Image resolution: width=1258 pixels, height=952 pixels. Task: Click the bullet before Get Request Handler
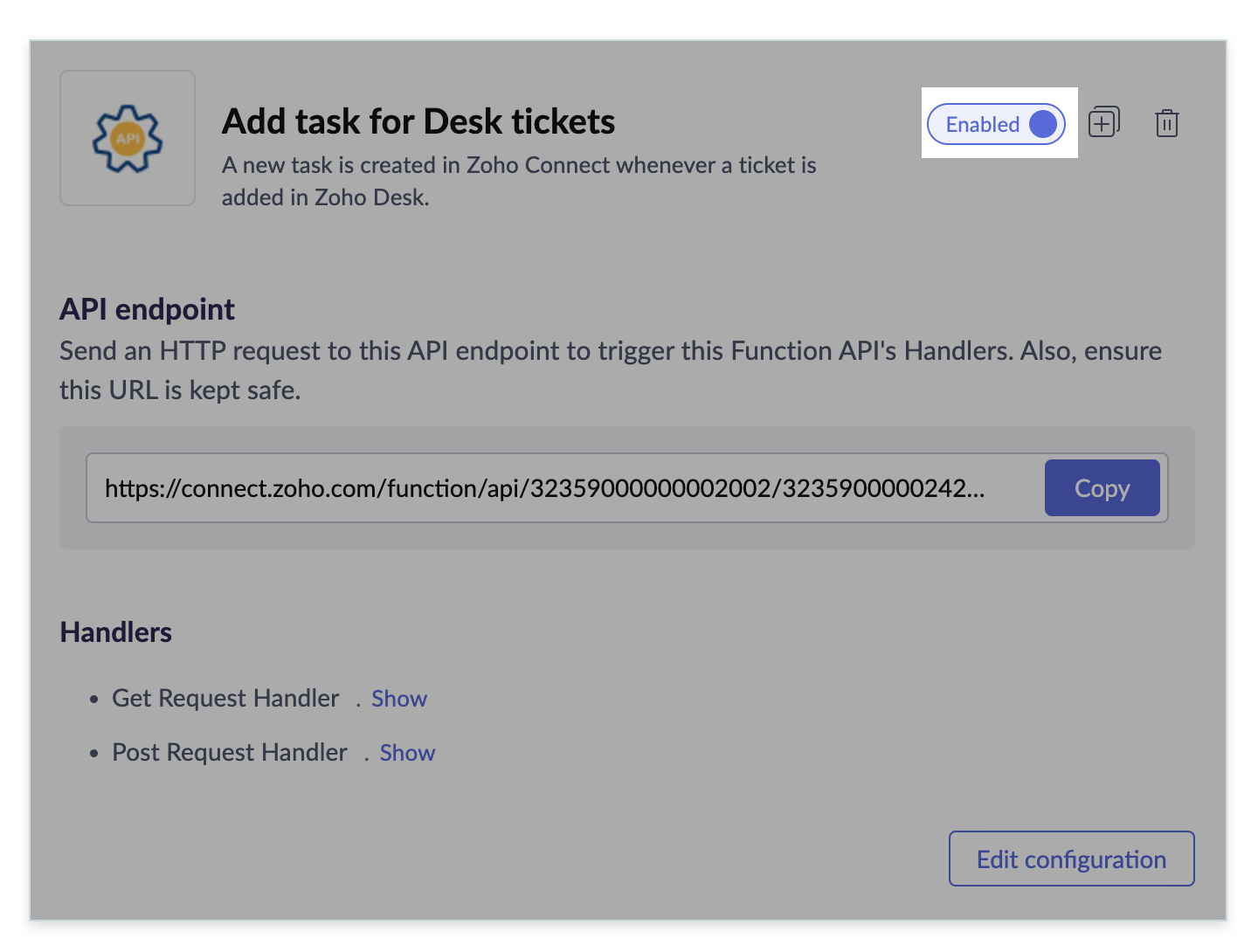[94, 700]
